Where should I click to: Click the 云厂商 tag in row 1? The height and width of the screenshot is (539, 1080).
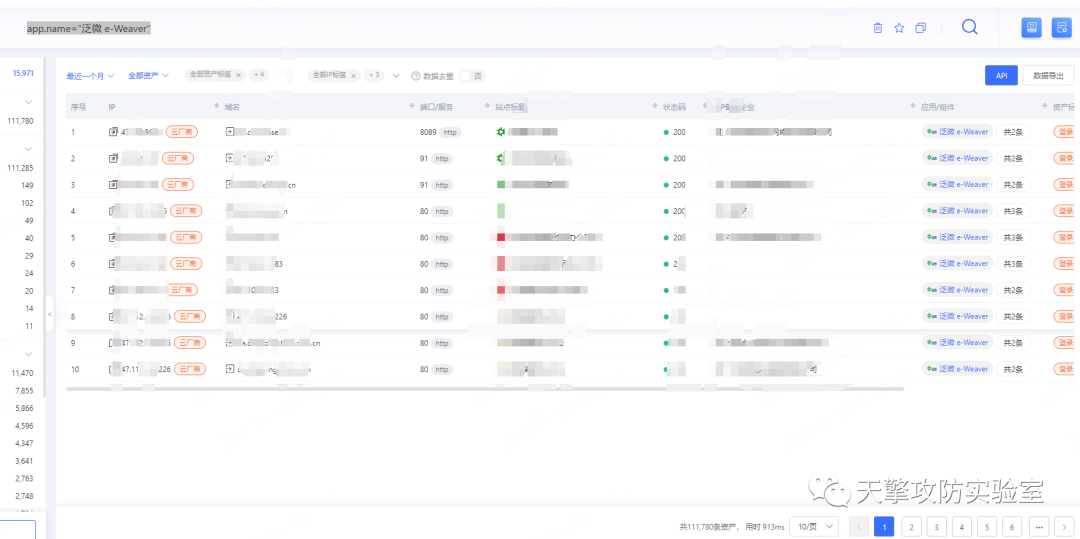tap(181, 131)
